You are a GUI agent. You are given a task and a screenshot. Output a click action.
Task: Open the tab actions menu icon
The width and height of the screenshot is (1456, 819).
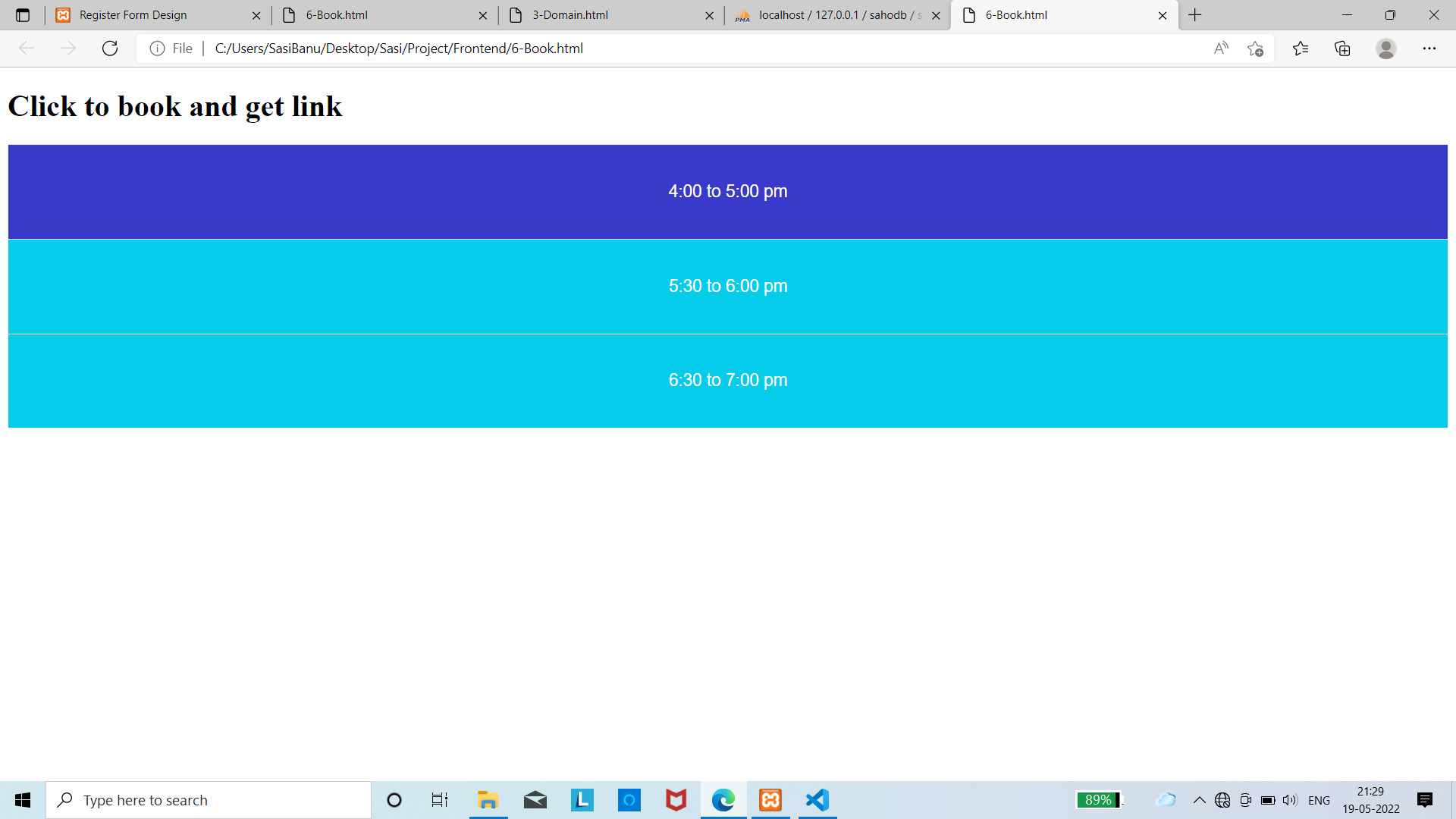click(23, 15)
